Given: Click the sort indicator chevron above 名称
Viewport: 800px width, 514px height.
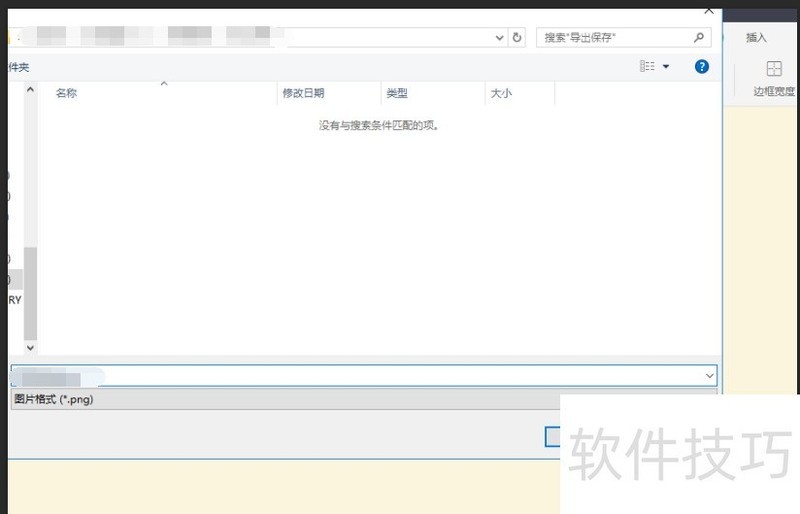Looking at the screenshot, I should click(164, 83).
